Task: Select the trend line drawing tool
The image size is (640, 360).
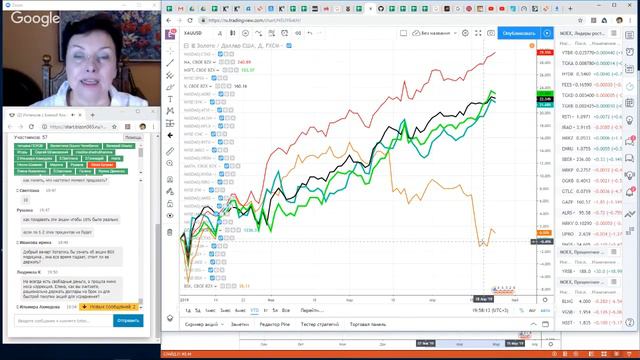Action: pyautogui.click(x=170, y=63)
